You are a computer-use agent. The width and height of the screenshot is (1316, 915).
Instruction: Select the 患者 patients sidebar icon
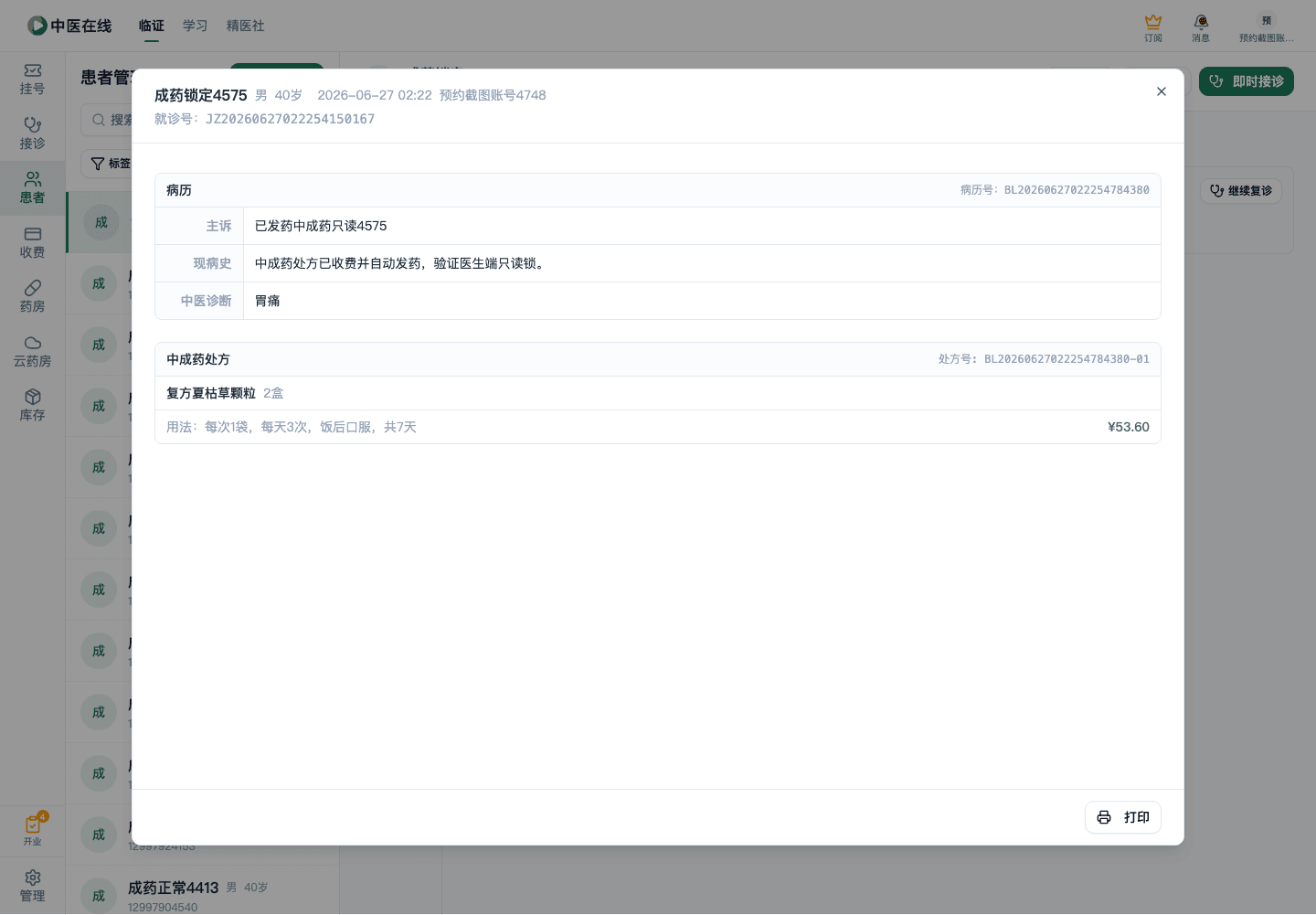[x=32, y=188]
